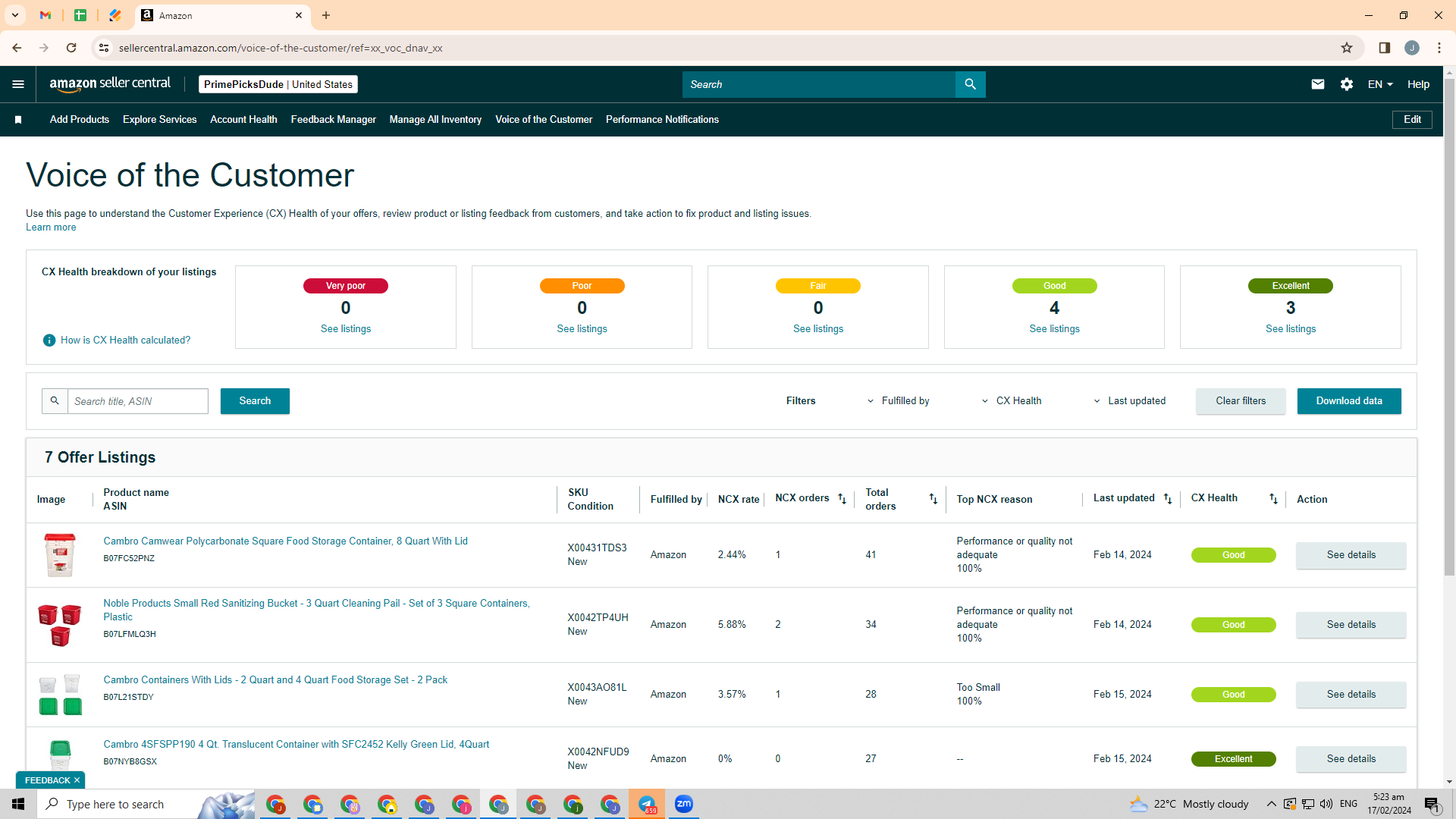The image size is (1456, 819).
Task: Open the Chrome side panel icon
Action: [x=1384, y=48]
